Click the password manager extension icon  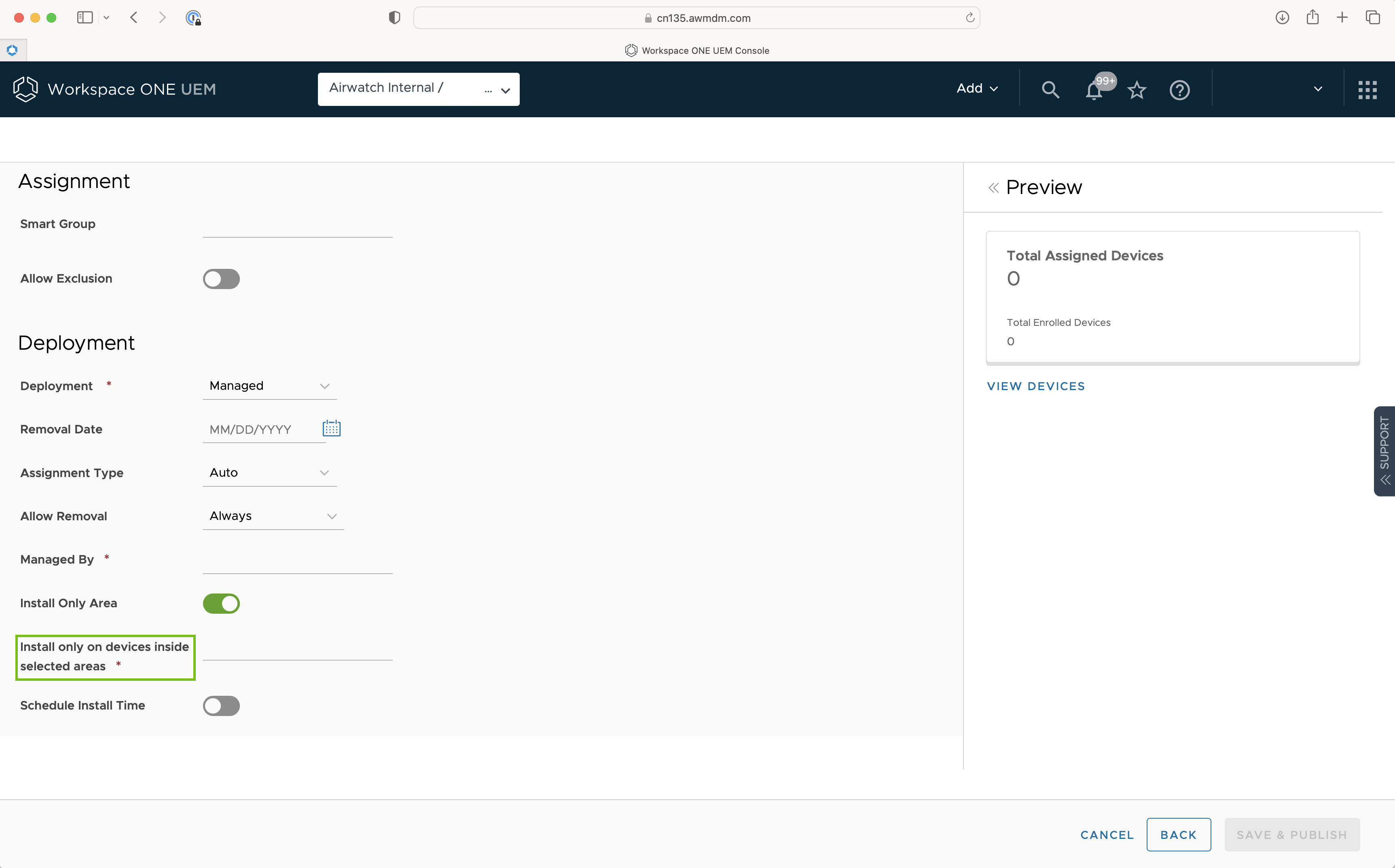[x=194, y=18]
